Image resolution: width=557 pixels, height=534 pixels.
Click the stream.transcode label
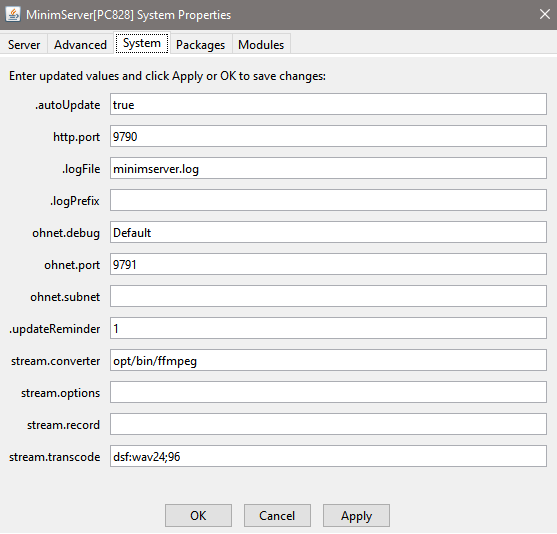point(54,457)
